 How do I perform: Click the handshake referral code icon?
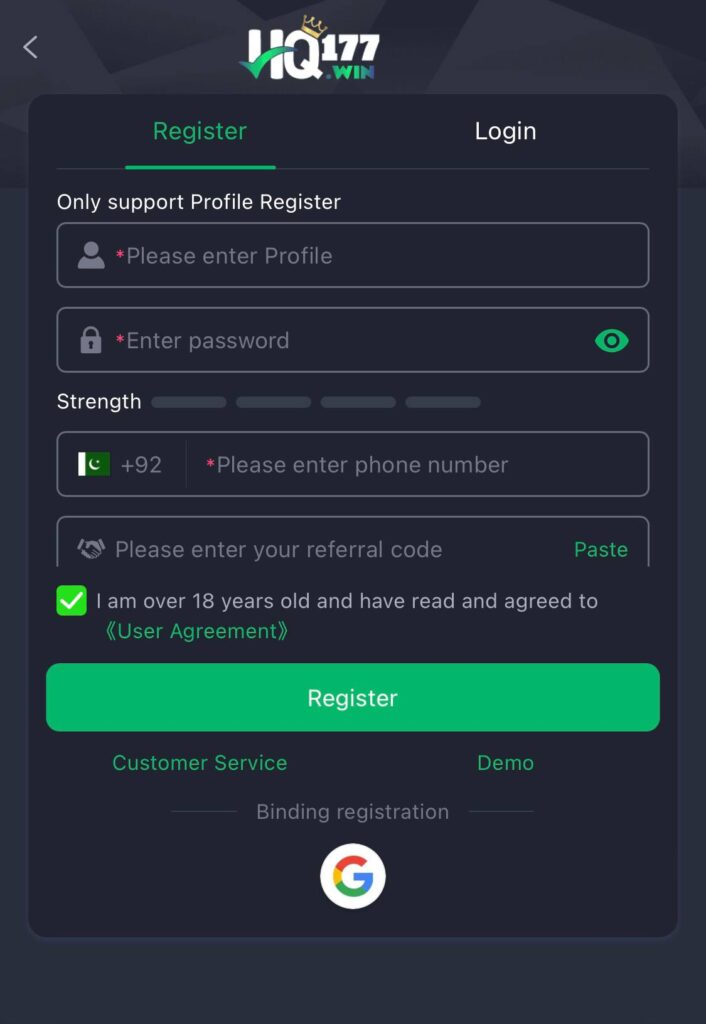pos(91,549)
